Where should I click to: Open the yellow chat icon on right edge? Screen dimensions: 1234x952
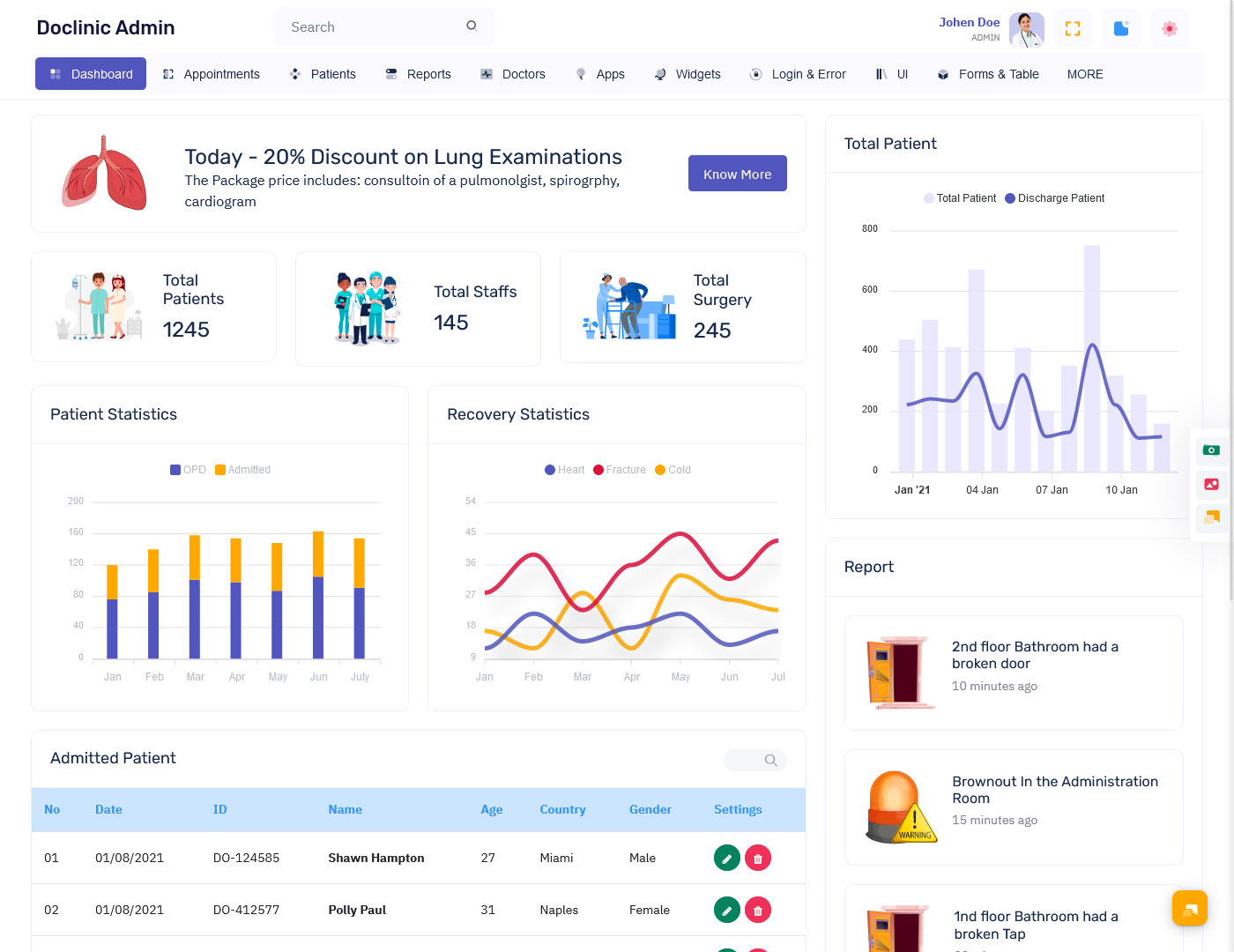coord(1211,519)
